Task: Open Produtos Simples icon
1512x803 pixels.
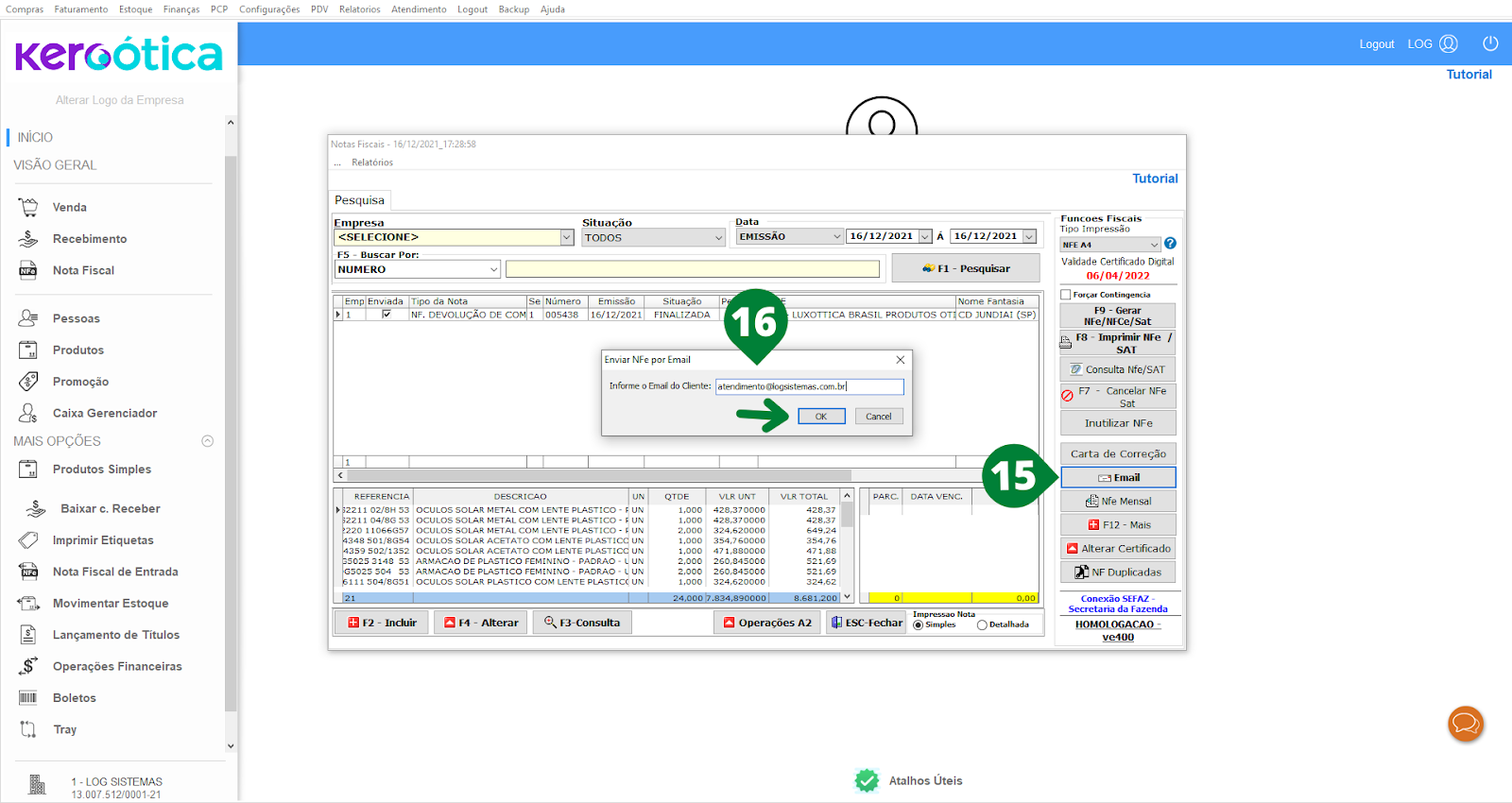Action: [x=28, y=470]
